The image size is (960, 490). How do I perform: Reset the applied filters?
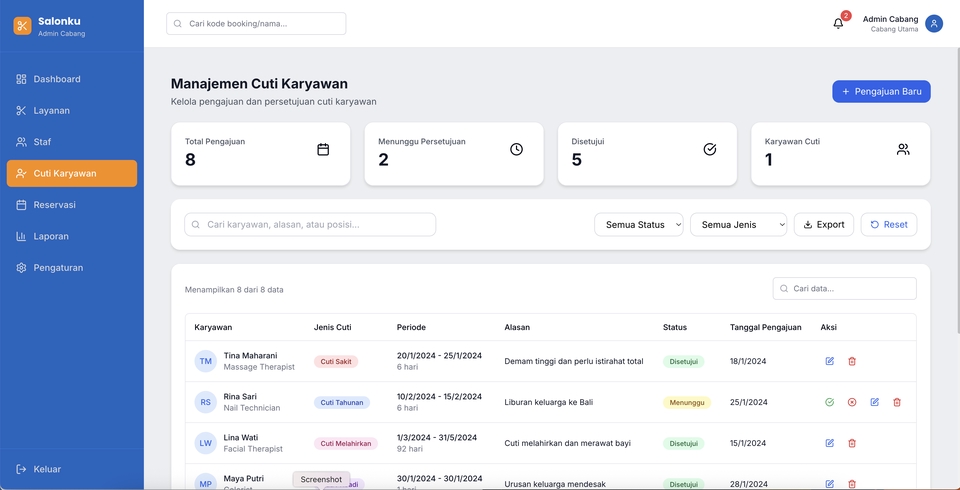[x=889, y=225]
